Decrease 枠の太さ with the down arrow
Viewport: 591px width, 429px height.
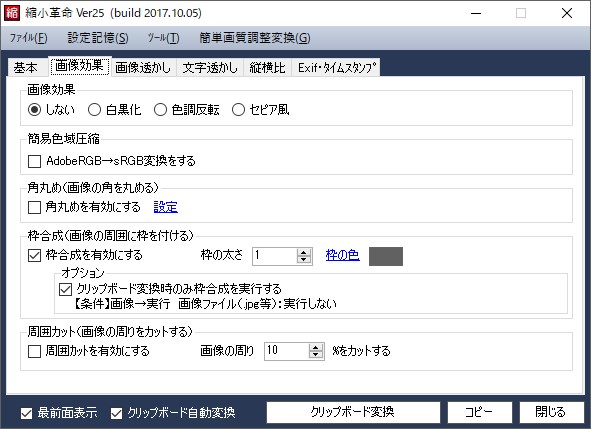(304, 260)
